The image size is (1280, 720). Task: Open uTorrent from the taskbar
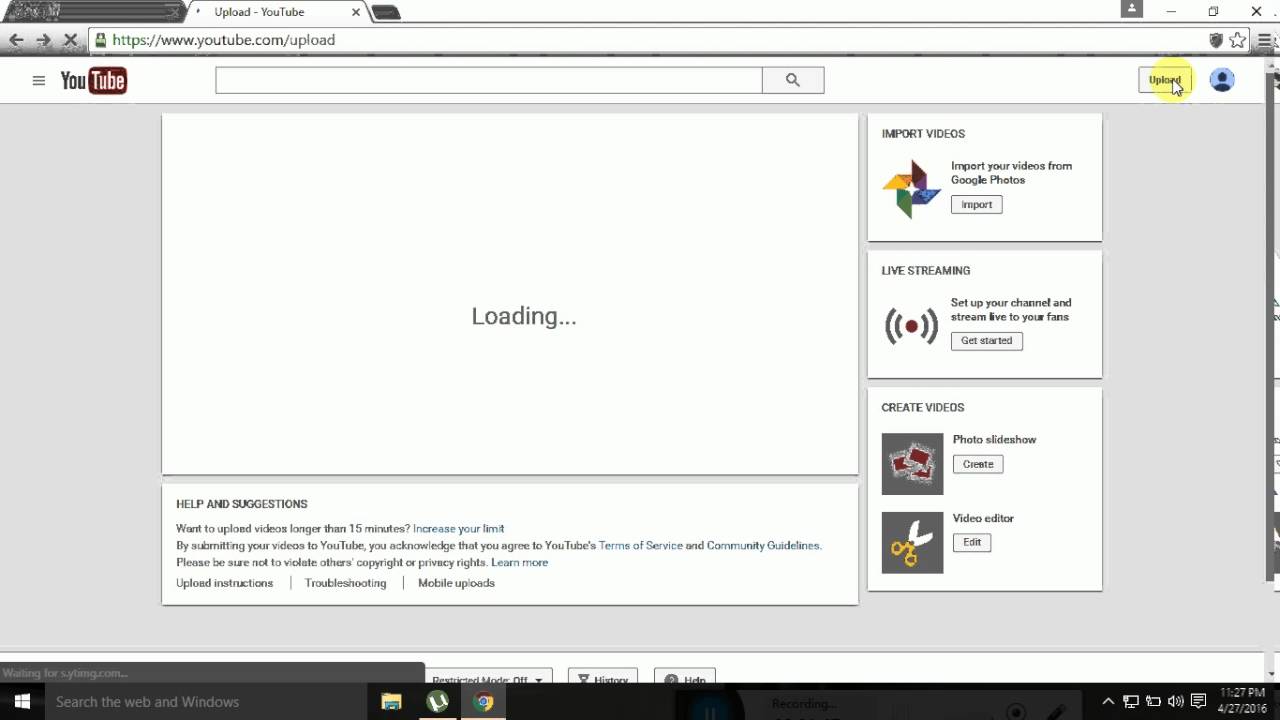point(437,702)
